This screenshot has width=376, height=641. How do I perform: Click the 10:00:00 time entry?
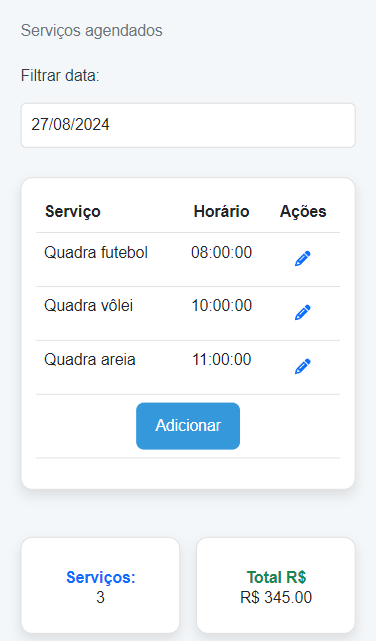click(222, 305)
